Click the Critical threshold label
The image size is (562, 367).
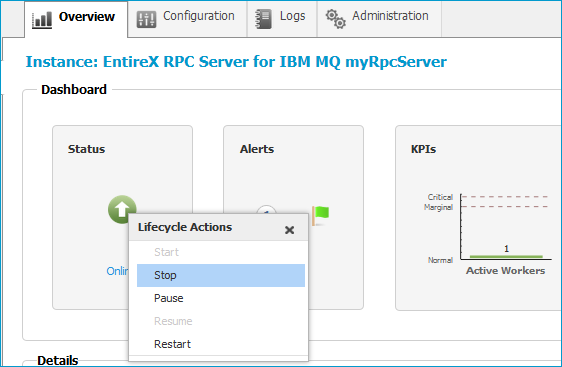pos(440,197)
